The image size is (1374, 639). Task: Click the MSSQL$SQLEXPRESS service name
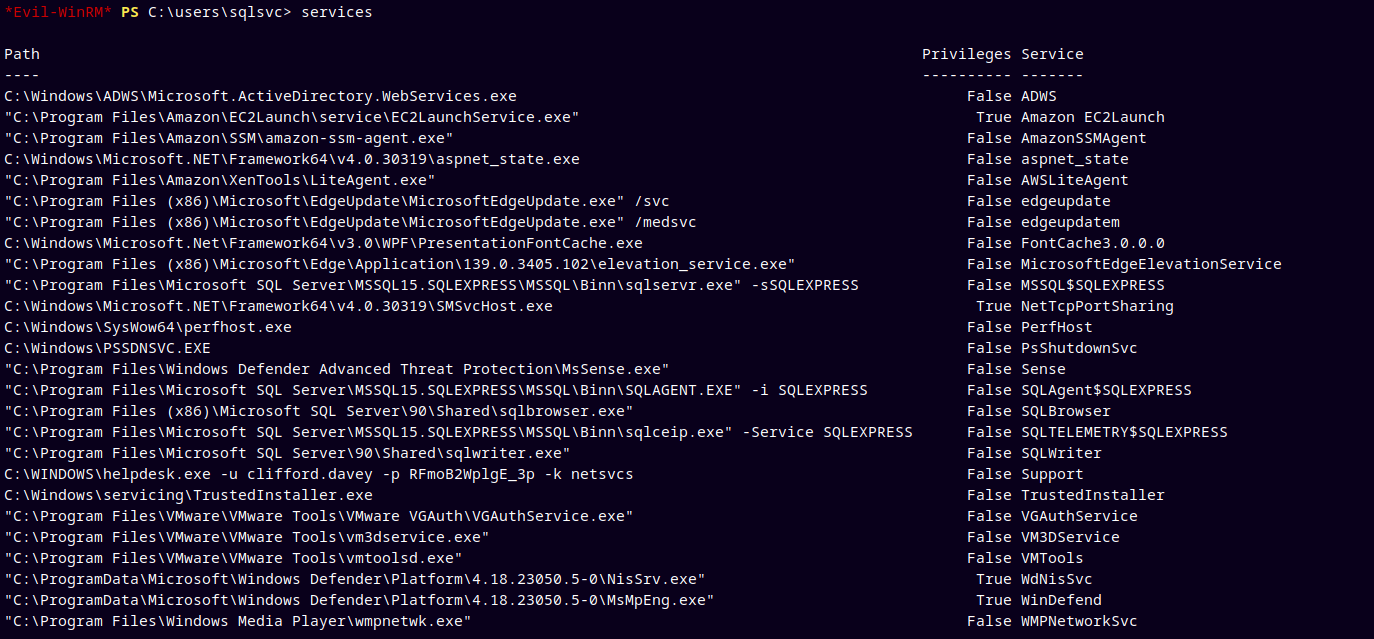click(x=1092, y=285)
